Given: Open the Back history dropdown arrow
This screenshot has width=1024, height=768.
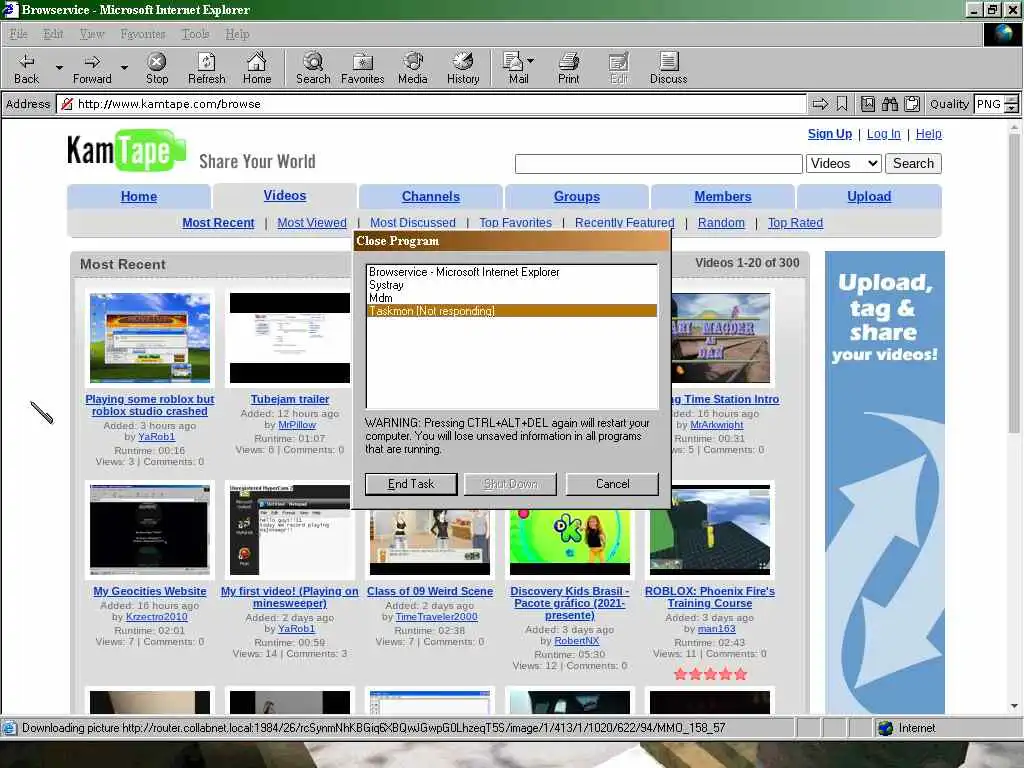Looking at the screenshot, I should click(x=59, y=67).
